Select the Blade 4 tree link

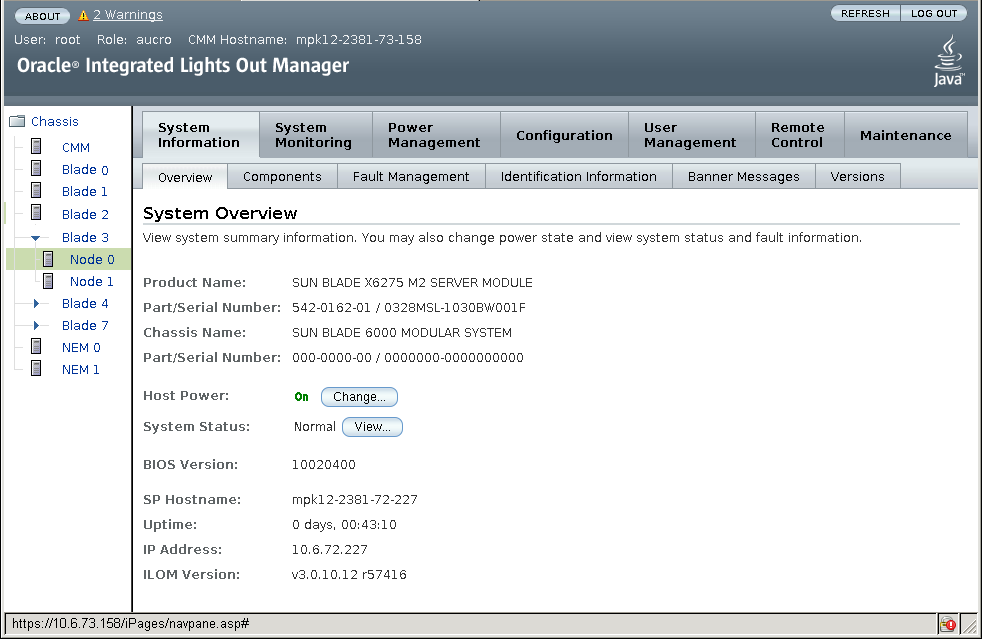coord(85,303)
